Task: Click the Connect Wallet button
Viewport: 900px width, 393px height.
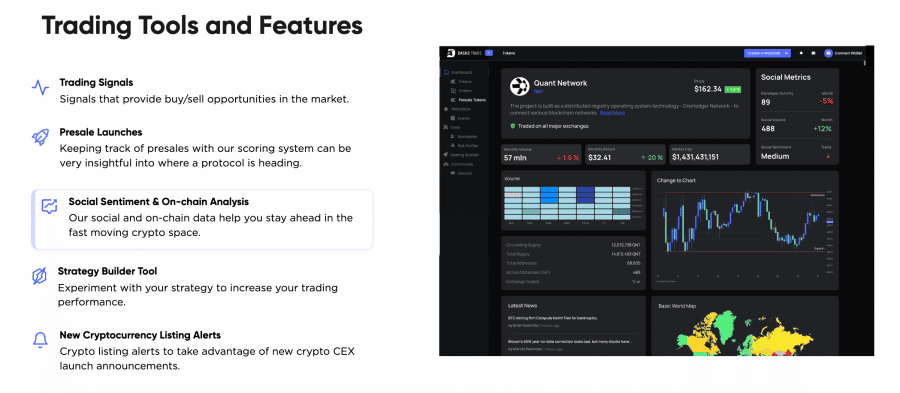Action: (843, 53)
